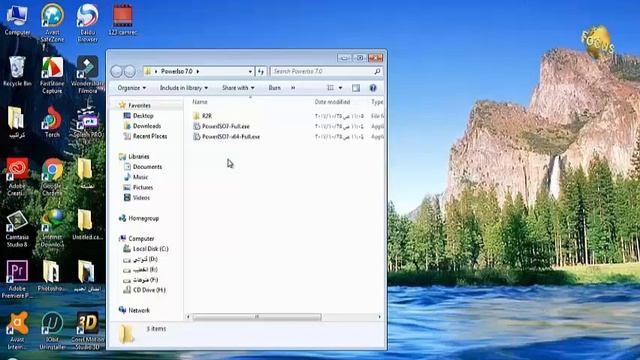
Task: Launch Internet Download Manager shortcut
Action: 52,229
